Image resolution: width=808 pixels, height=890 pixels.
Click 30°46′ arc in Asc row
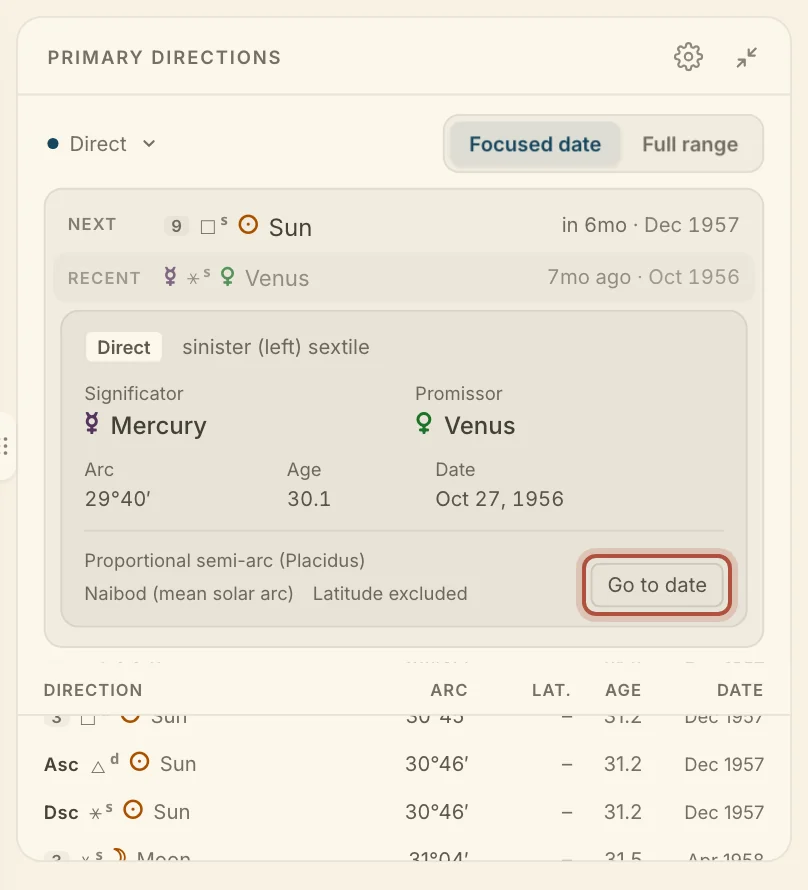(x=436, y=764)
